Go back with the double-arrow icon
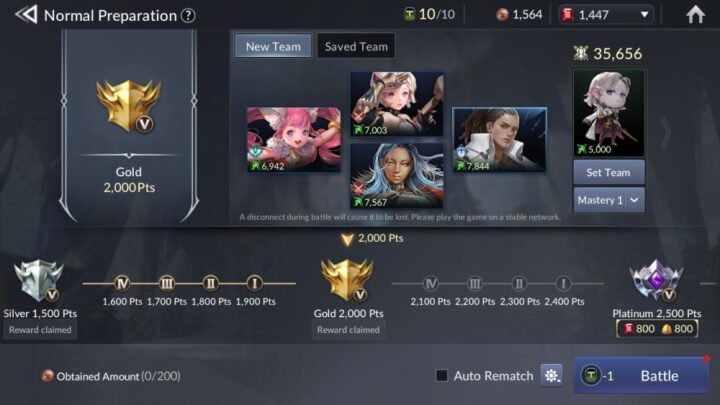This screenshot has height=405, width=720. tap(26, 15)
